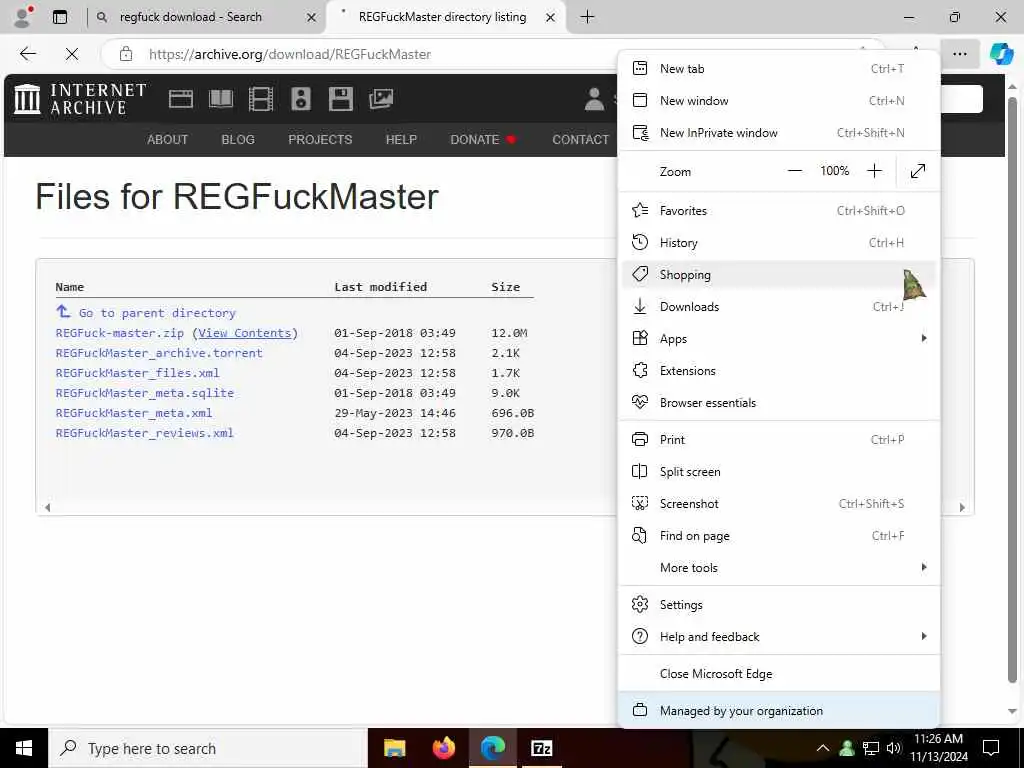The height and width of the screenshot is (768, 1024).
Task: Add a new browser tab
Action: pos(587,17)
